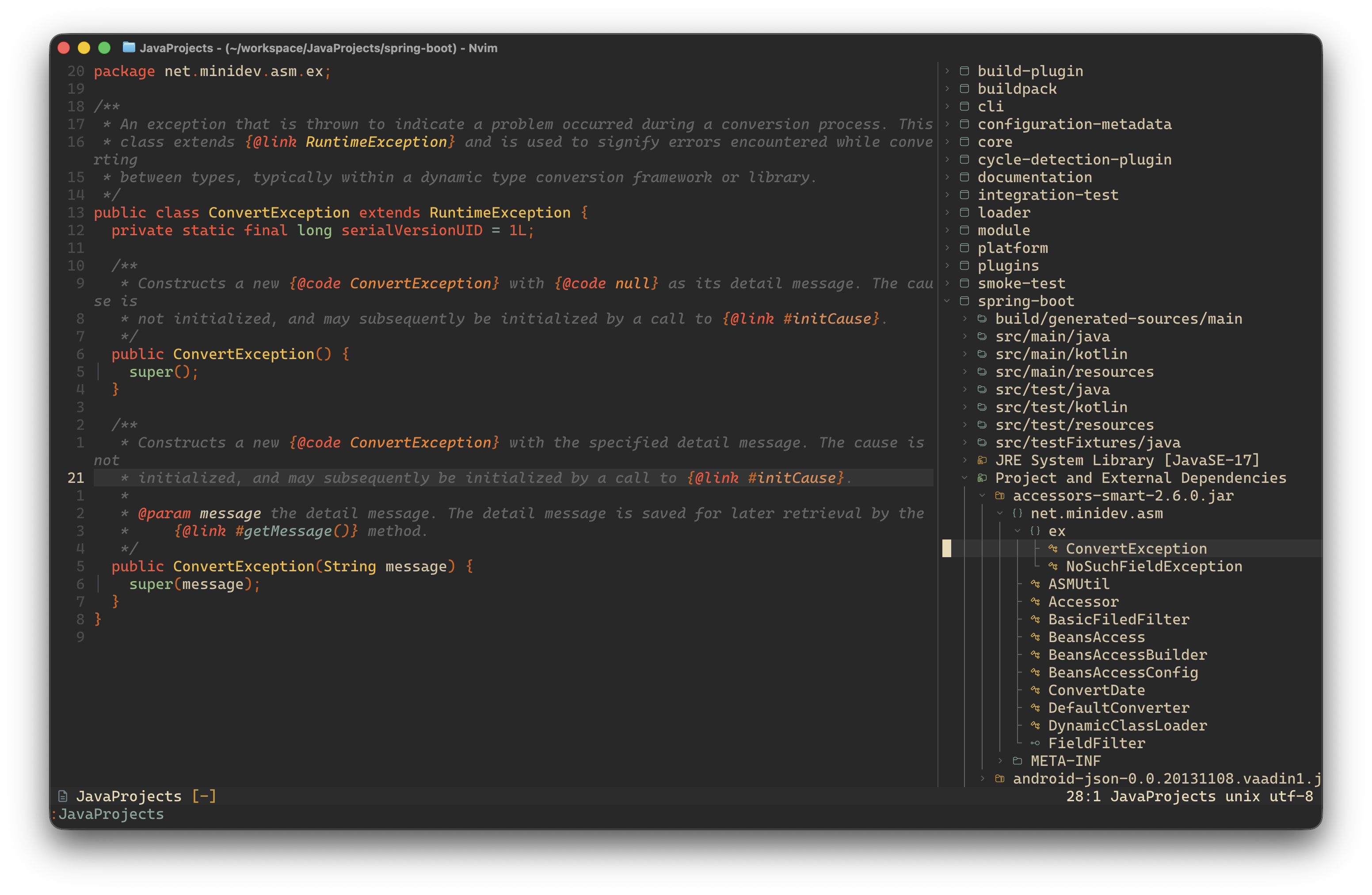1372x895 pixels.
Task: Click the folder icon in the window title
Action: (x=129, y=47)
